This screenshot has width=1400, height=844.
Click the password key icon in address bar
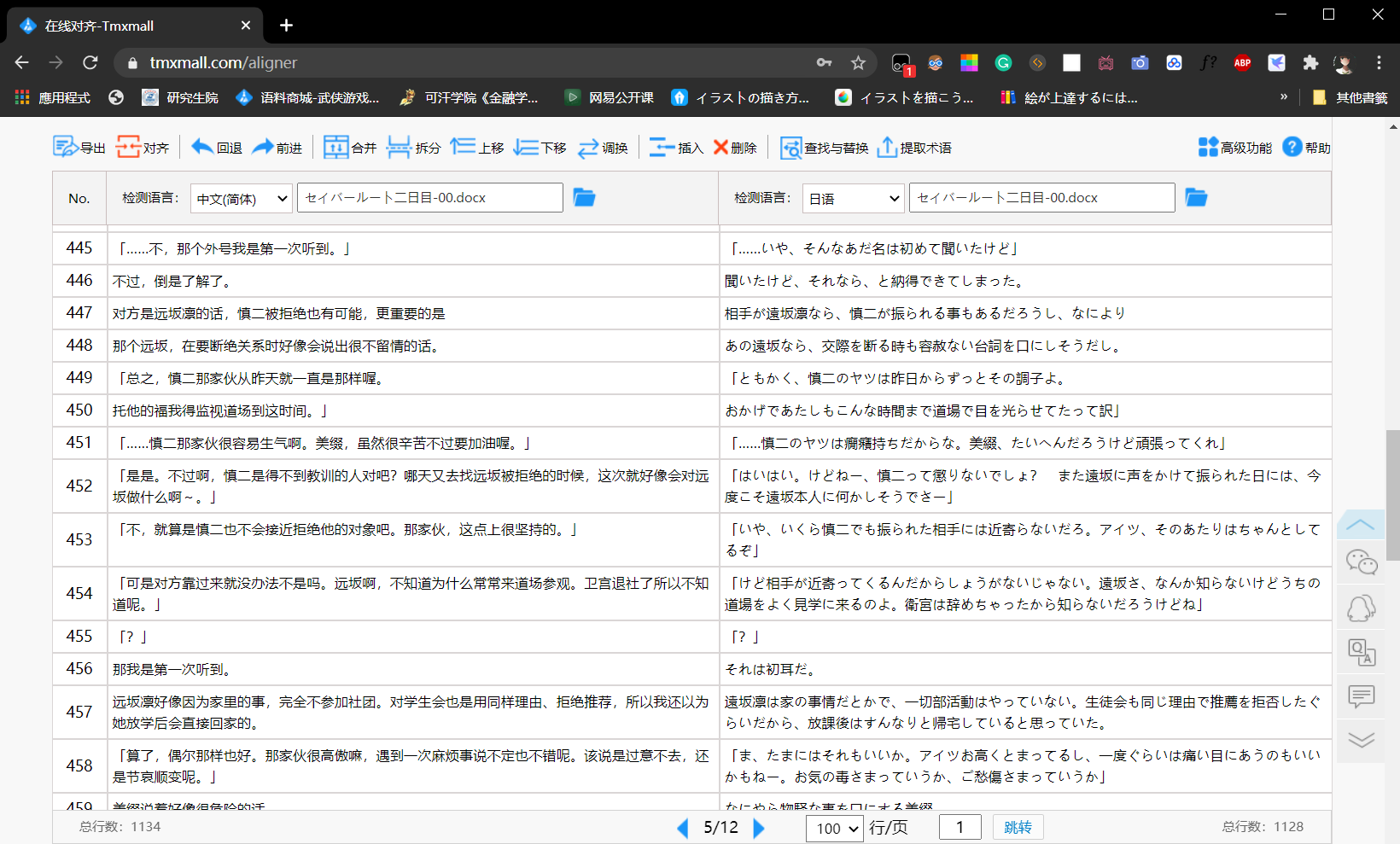[x=824, y=62]
